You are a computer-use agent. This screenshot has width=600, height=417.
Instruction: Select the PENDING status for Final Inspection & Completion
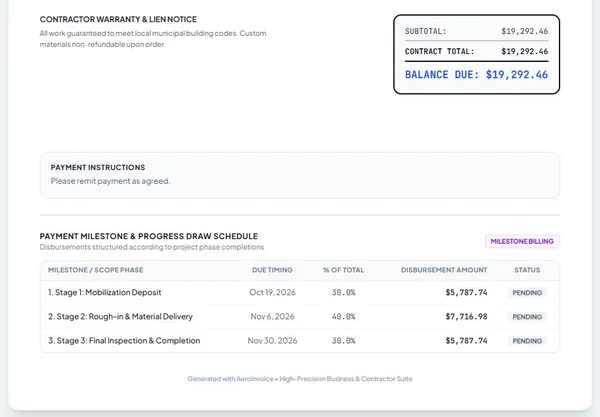pos(527,341)
